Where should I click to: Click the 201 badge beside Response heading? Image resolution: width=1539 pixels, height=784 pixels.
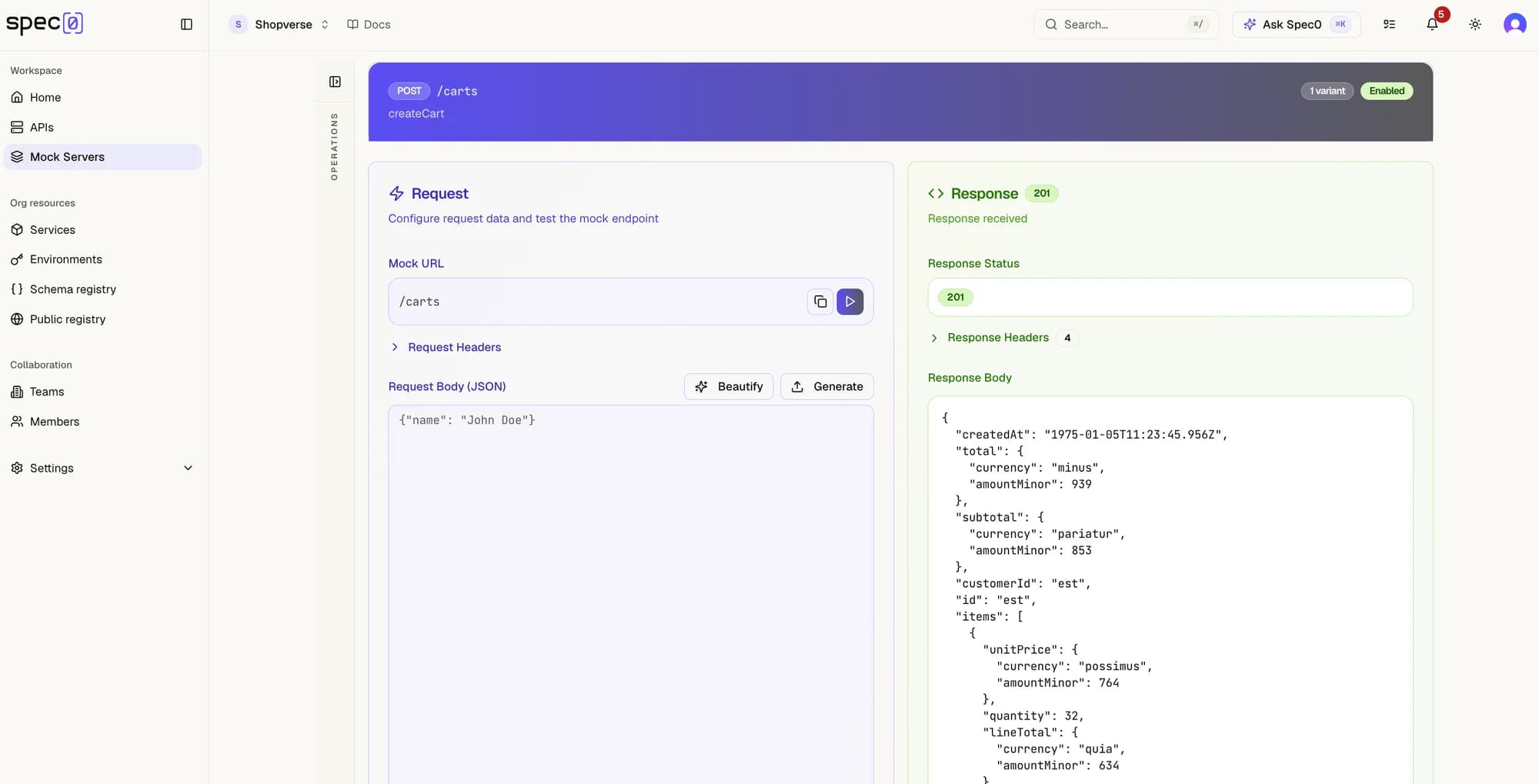pos(1042,193)
